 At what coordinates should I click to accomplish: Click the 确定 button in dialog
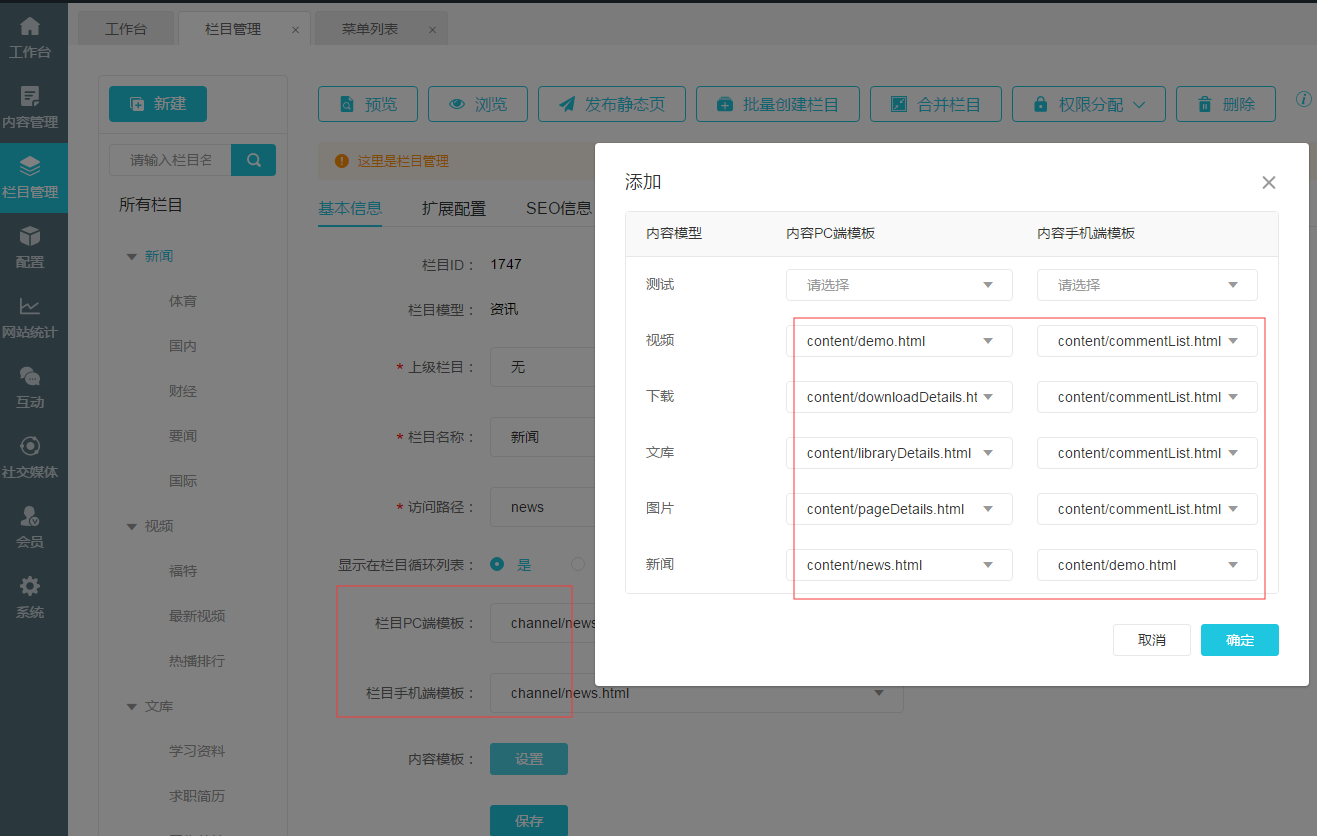coord(1239,640)
